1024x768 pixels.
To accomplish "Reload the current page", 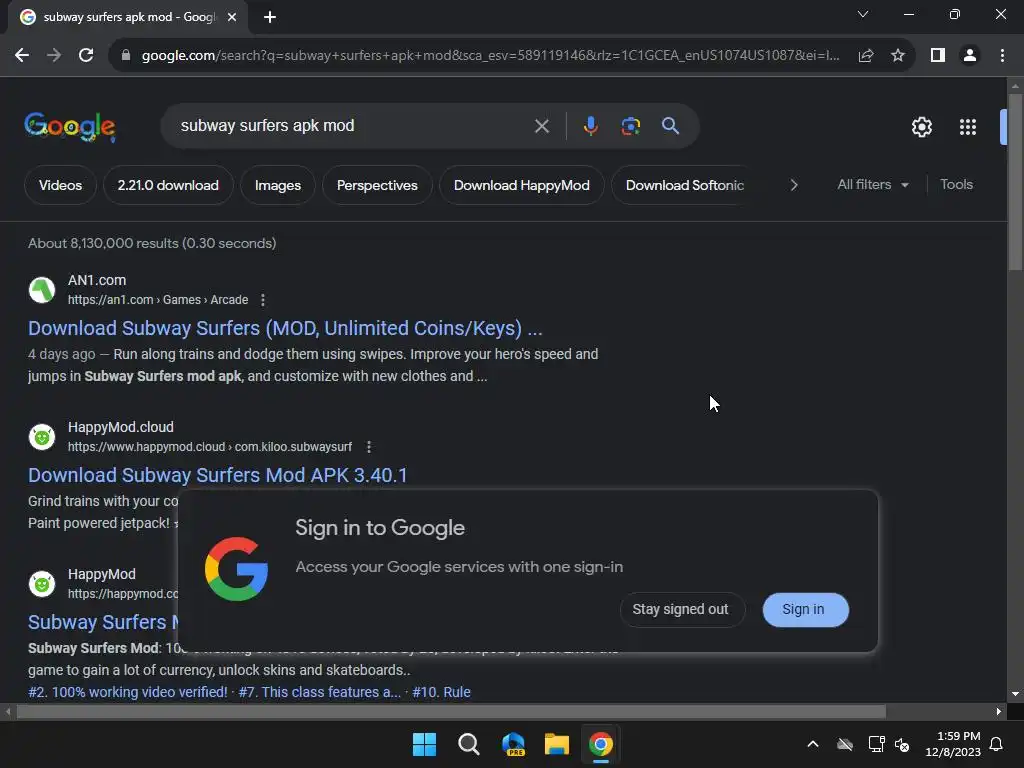I will click(x=86, y=56).
